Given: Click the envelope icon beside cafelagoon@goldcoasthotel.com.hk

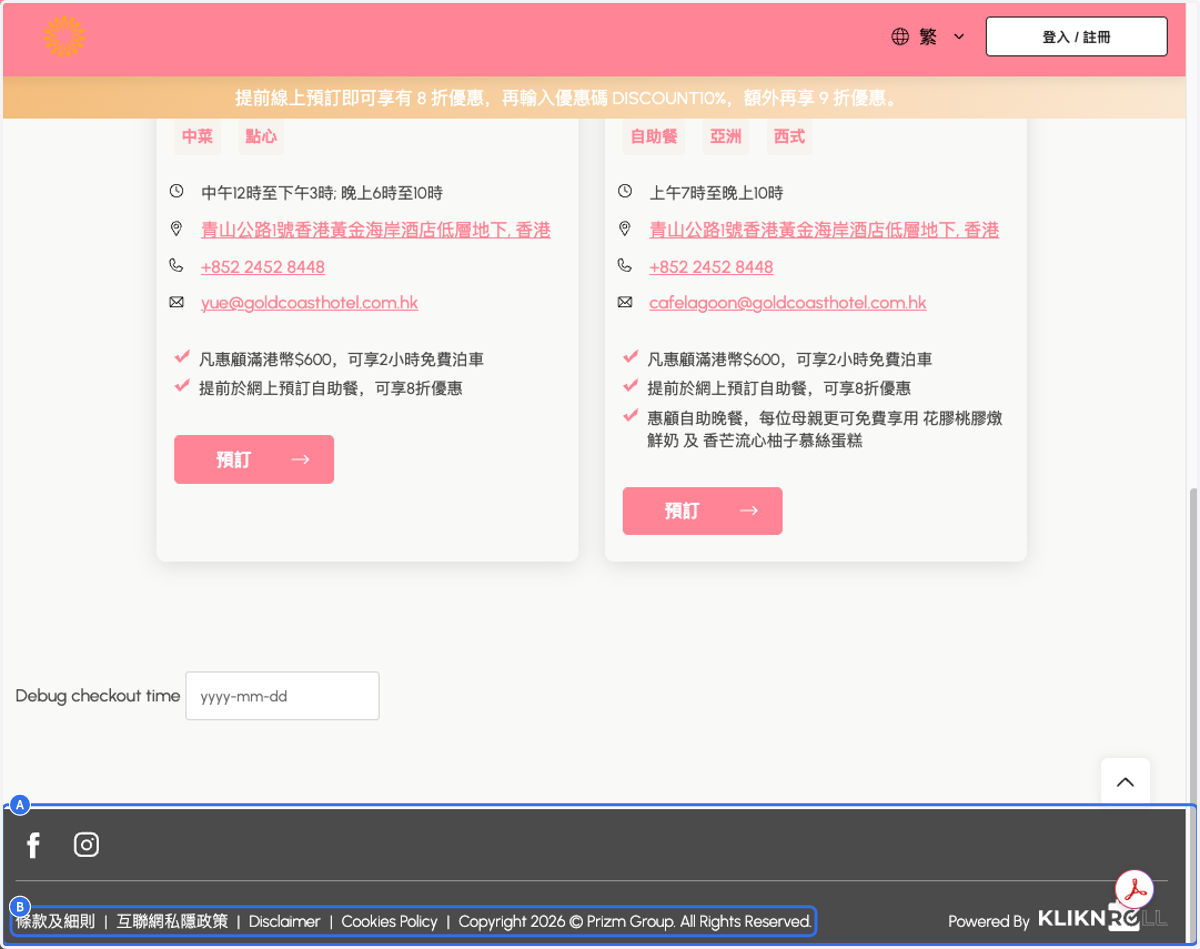Looking at the screenshot, I should (625, 301).
